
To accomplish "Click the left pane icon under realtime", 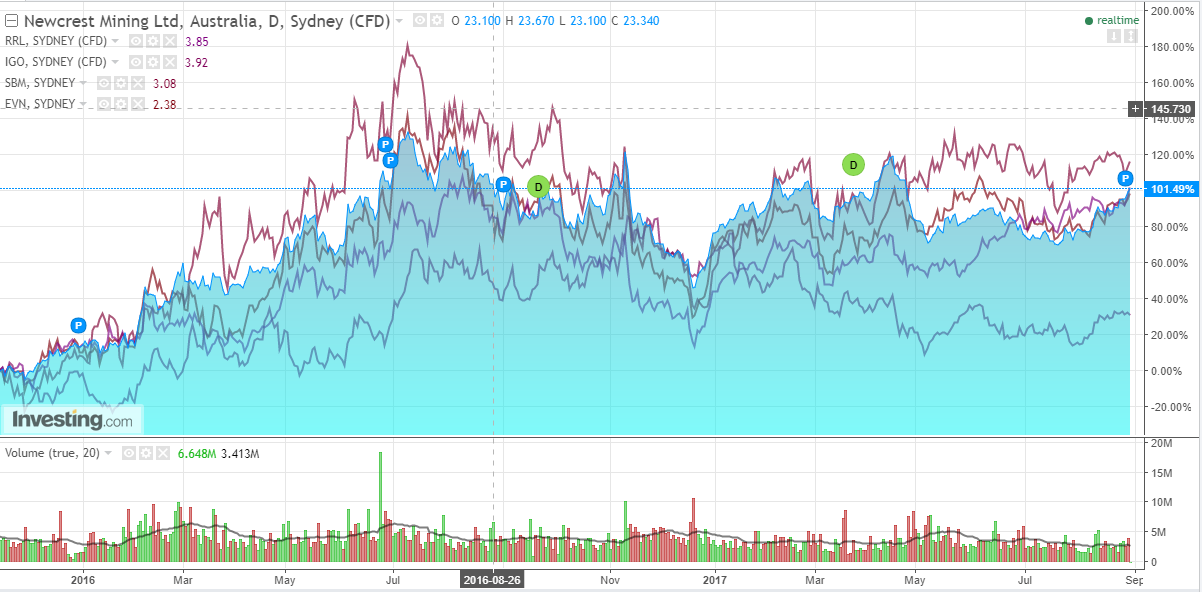I will [x=1114, y=36].
